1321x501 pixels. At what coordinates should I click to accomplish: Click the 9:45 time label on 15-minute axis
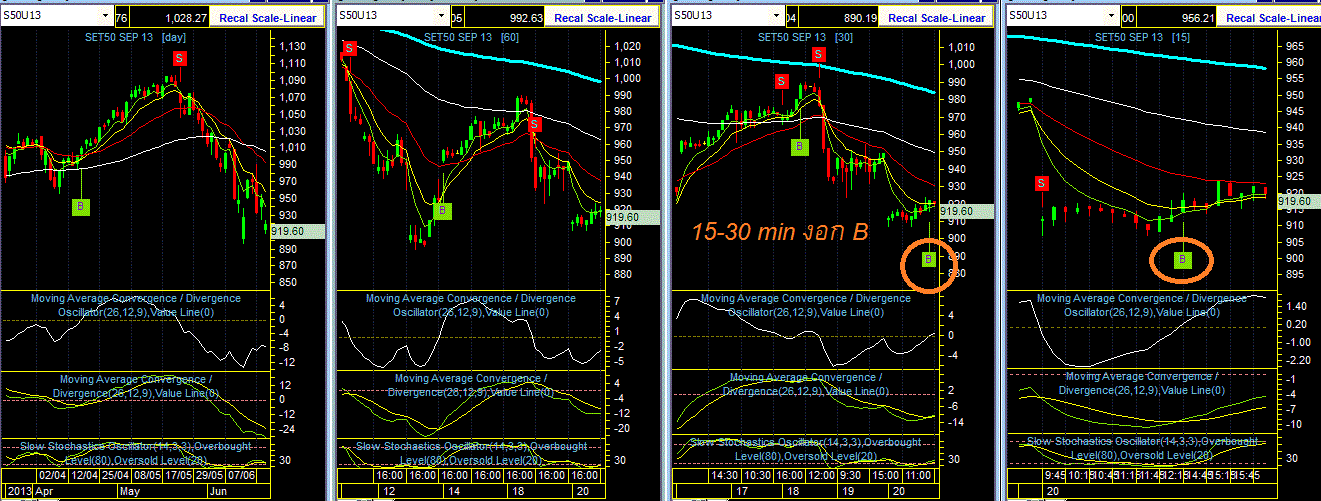(1053, 477)
